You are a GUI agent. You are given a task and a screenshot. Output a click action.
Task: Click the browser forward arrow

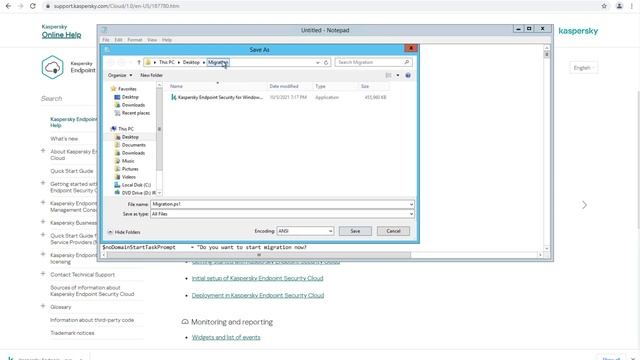20,6
